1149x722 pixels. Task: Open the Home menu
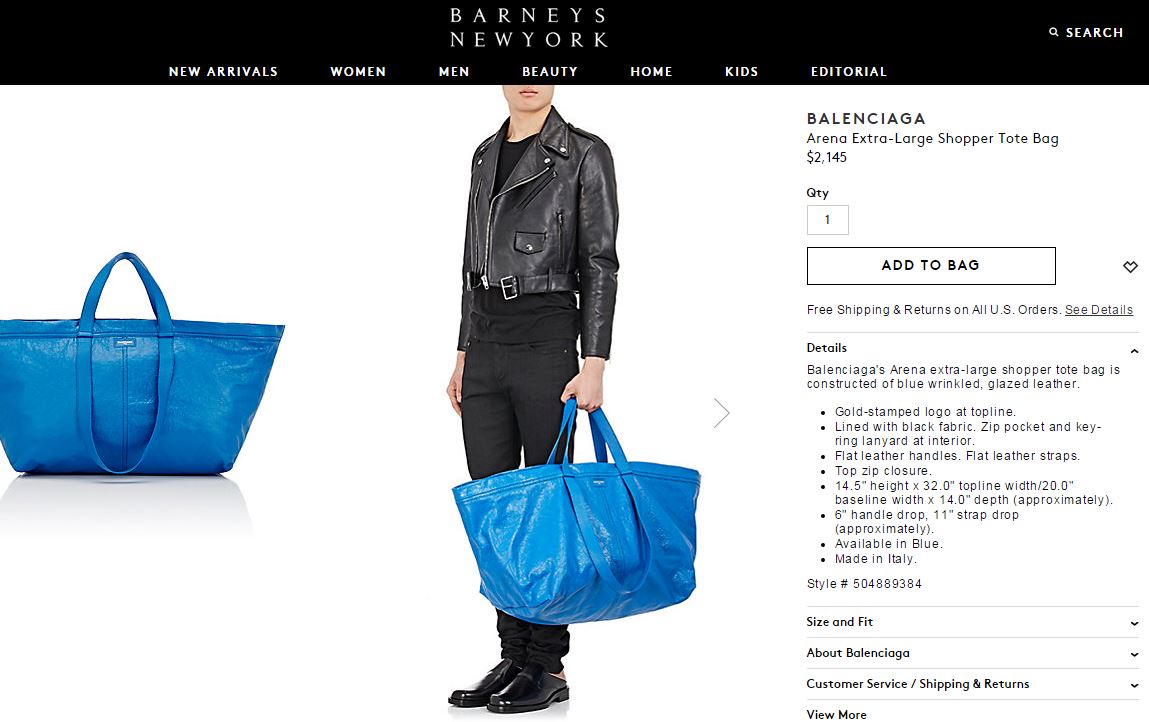651,72
